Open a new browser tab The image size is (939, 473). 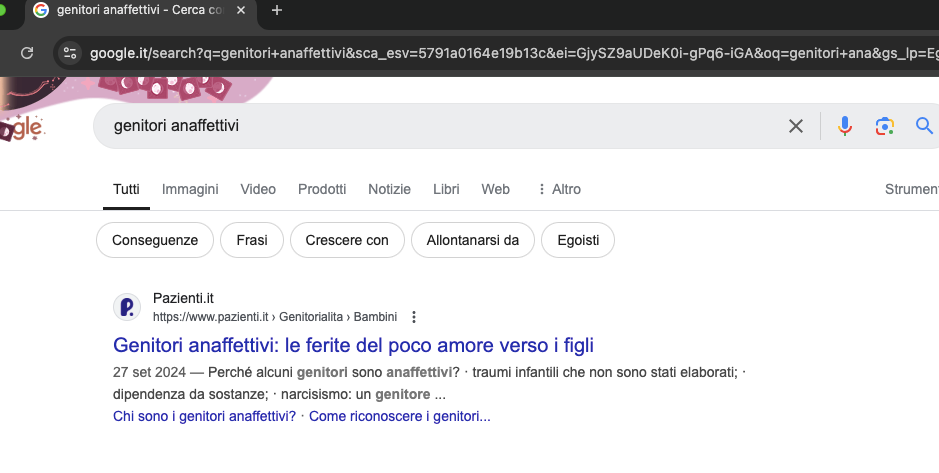click(277, 11)
